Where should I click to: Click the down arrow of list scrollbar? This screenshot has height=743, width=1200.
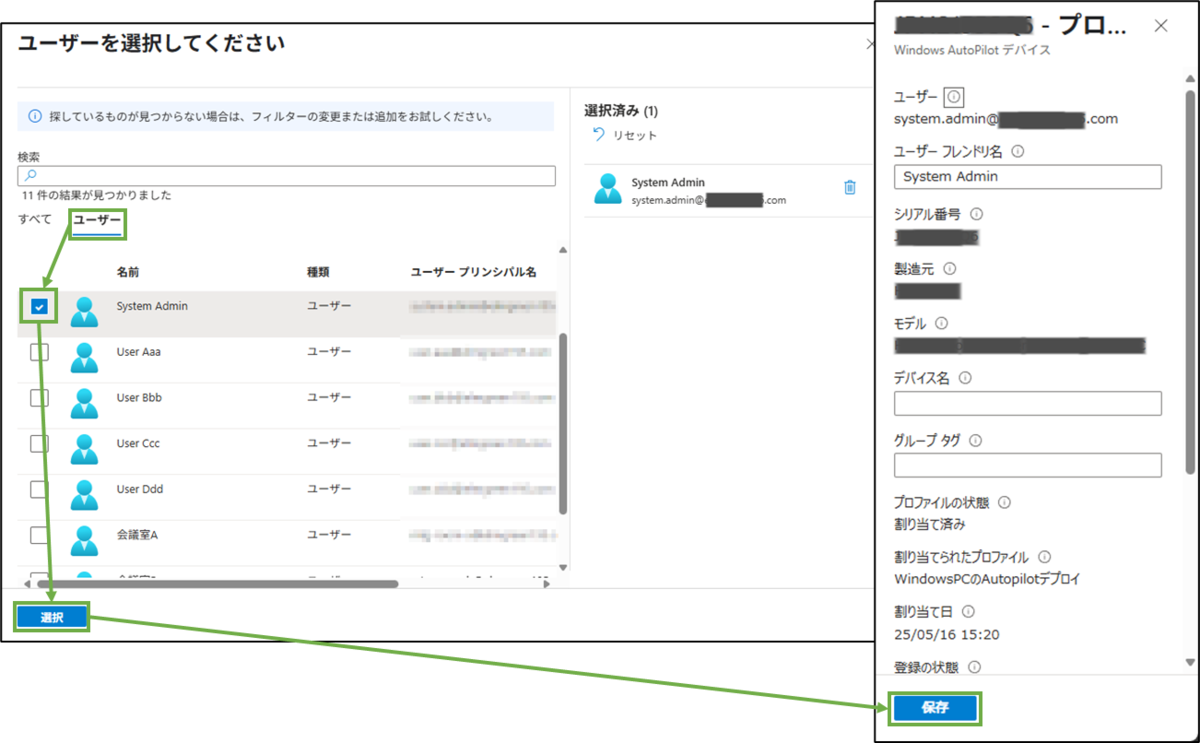pyautogui.click(x=562, y=567)
